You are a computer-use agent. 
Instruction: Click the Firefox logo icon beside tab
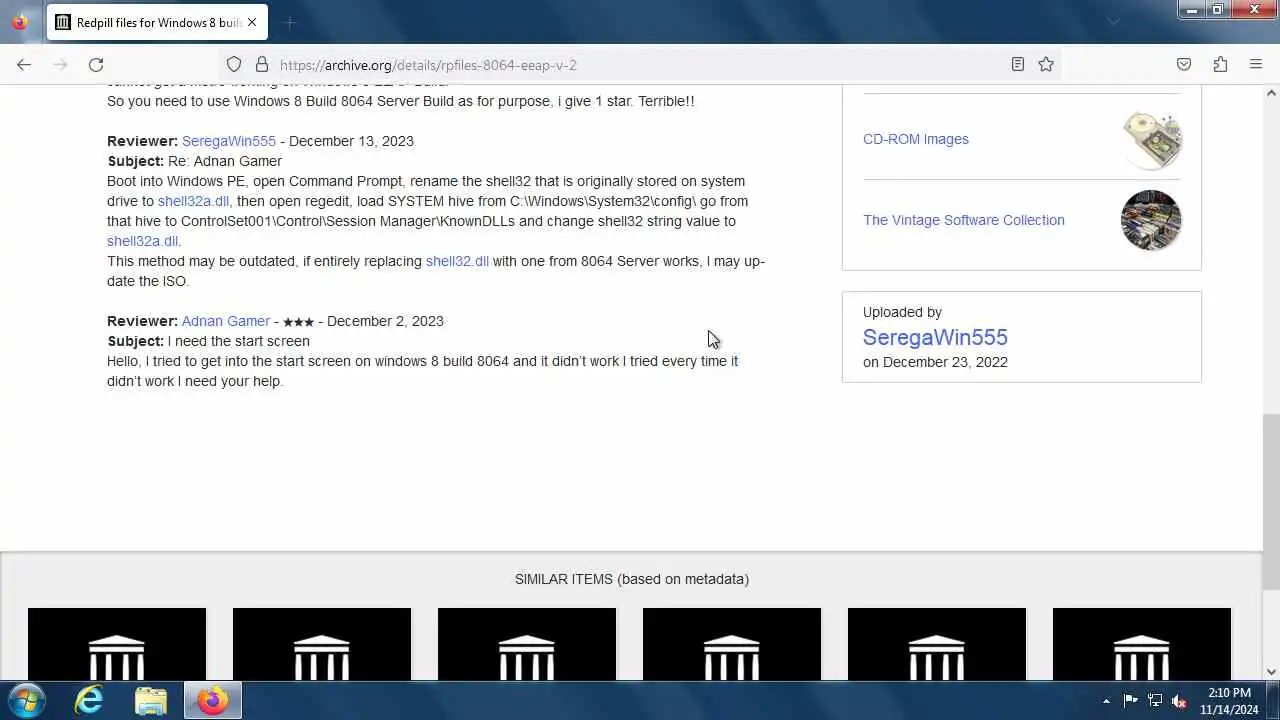(20, 22)
